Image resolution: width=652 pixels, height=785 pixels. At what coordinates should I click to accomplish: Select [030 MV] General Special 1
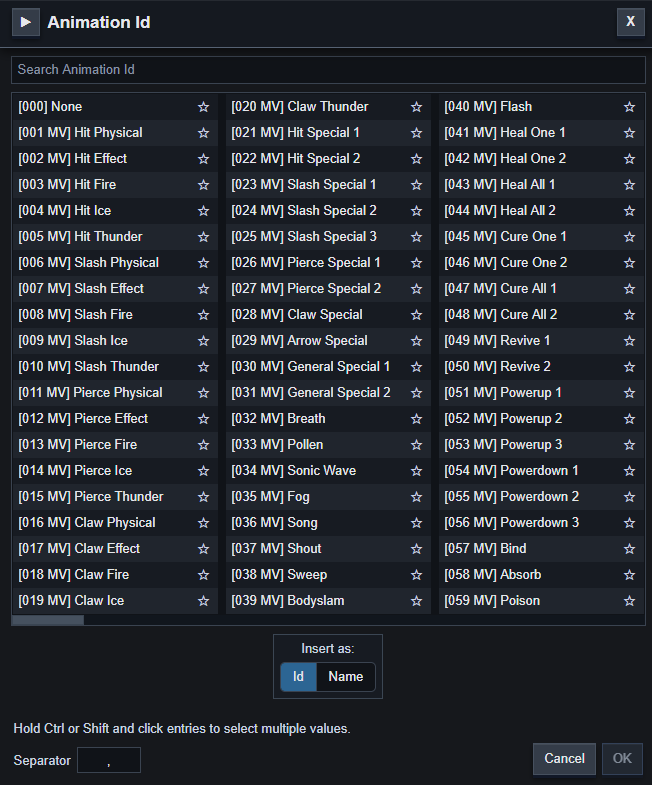(328, 367)
